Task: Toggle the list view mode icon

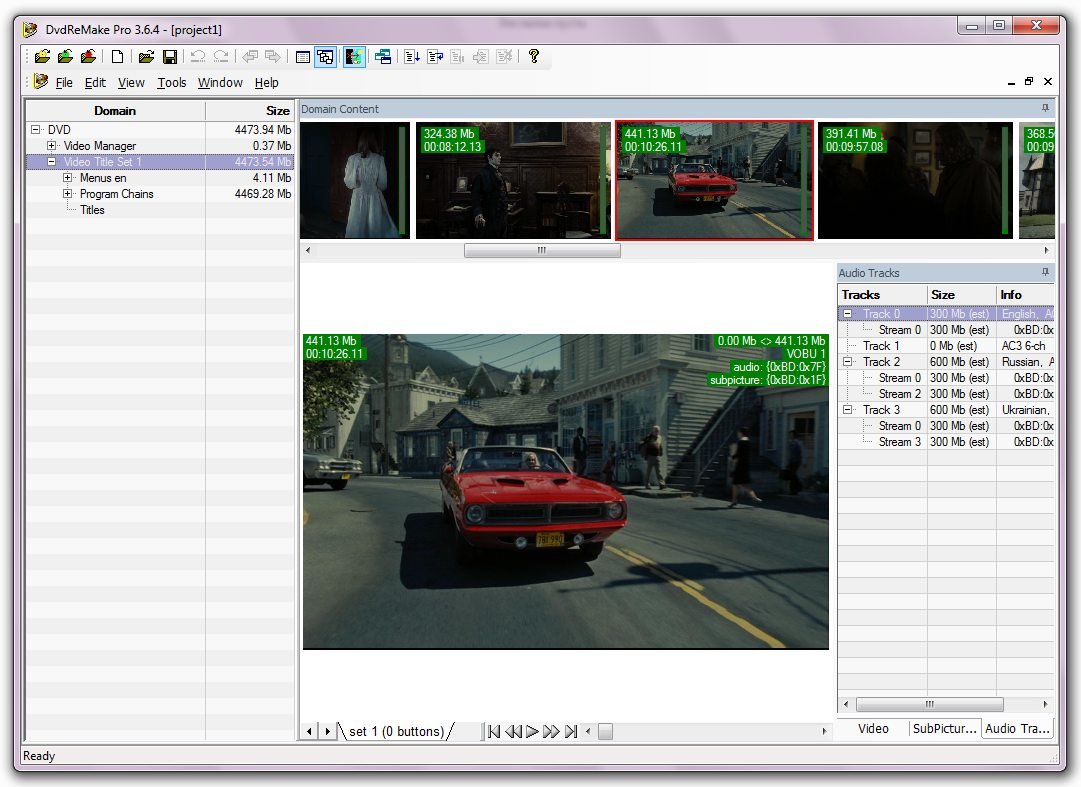Action: pos(303,57)
